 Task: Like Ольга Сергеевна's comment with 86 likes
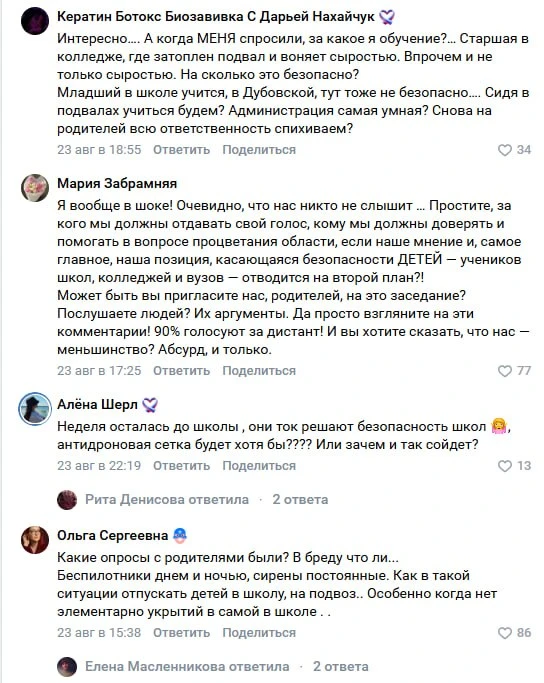(x=504, y=633)
